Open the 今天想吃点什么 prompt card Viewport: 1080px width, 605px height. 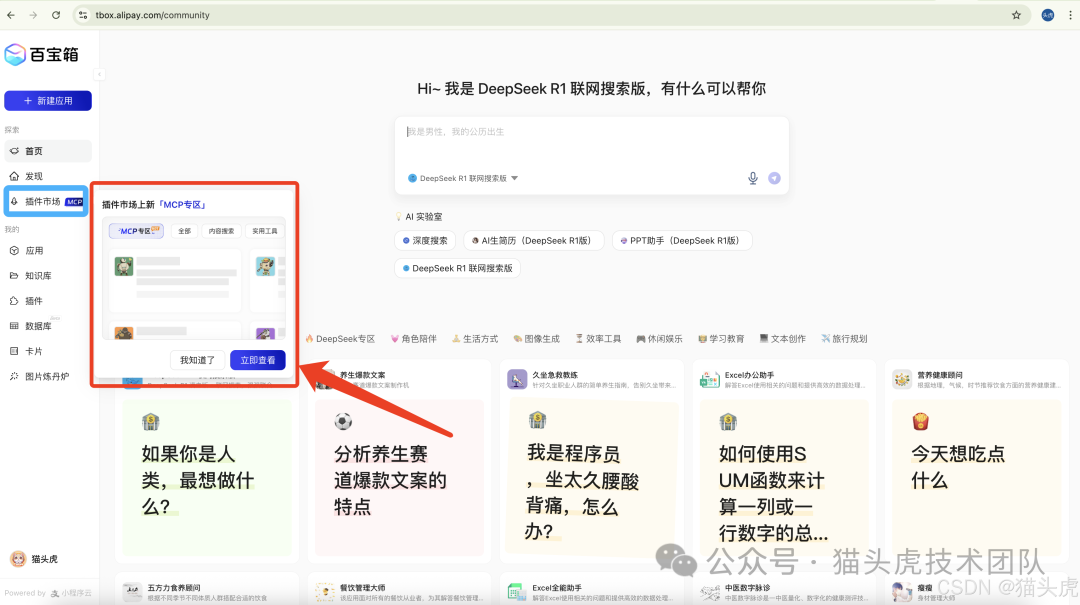click(x=977, y=478)
